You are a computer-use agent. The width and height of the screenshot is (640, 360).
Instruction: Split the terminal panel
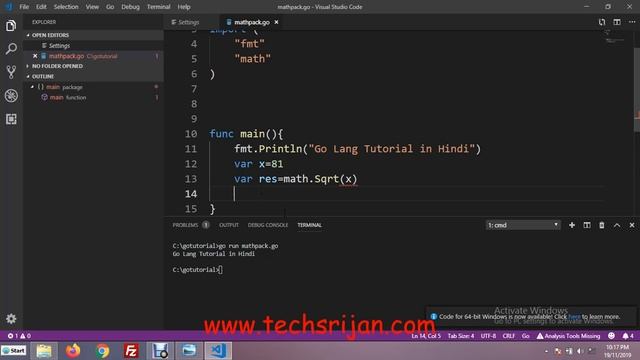[587, 225]
